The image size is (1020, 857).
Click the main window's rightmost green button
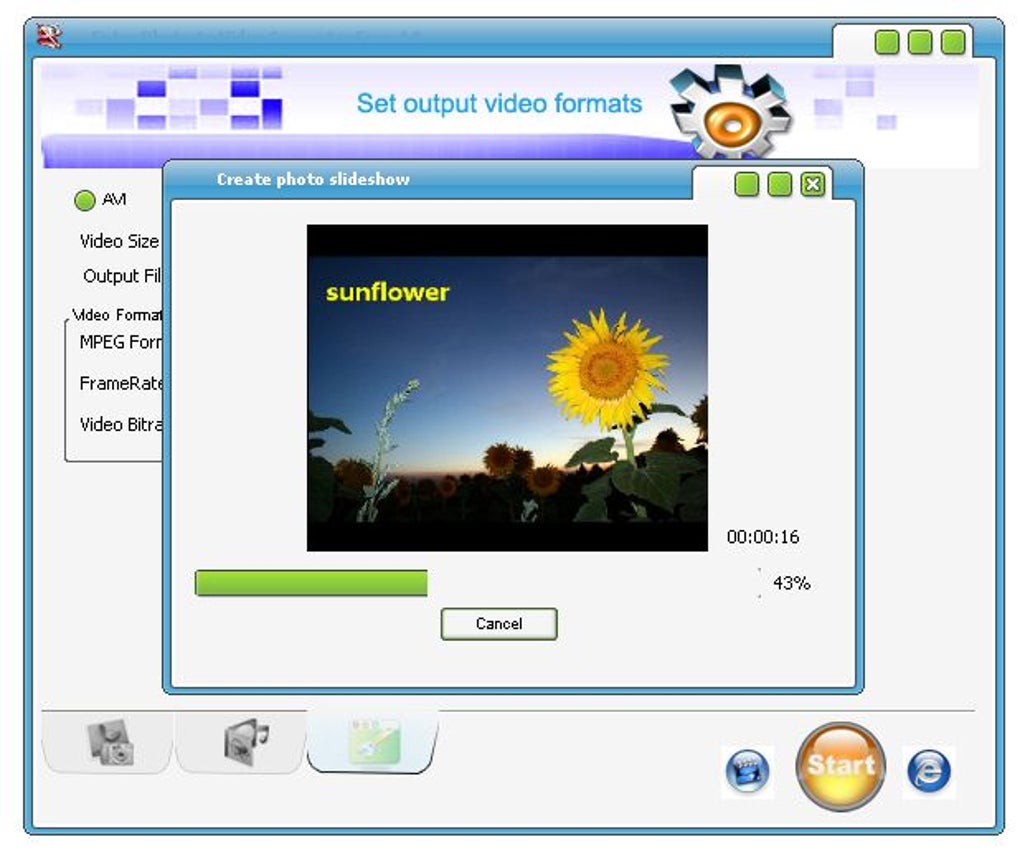click(x=953, y=43)
